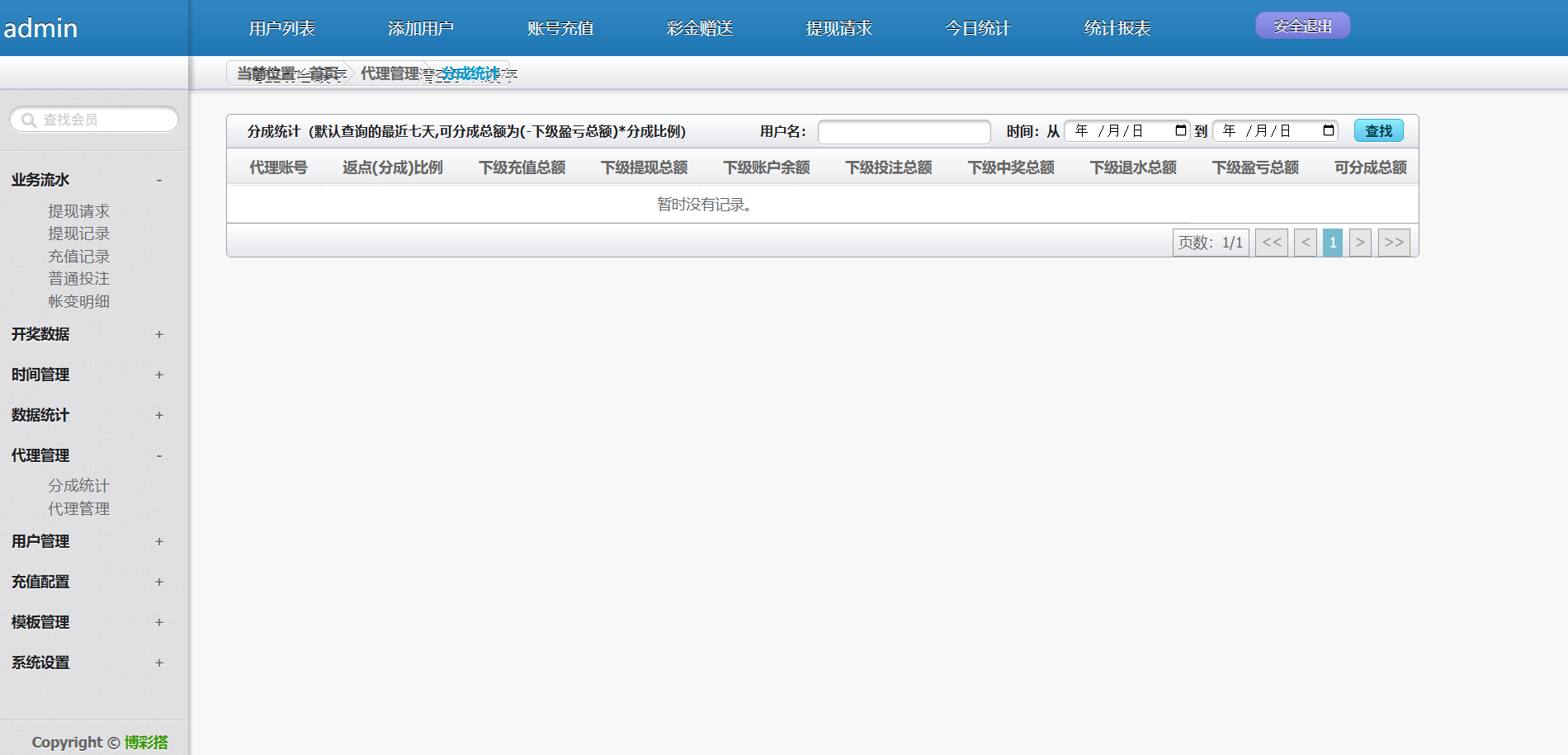Click the 查找 search button
The height and width of the screenshot is (755, 1568).
tap(1378, 131)
